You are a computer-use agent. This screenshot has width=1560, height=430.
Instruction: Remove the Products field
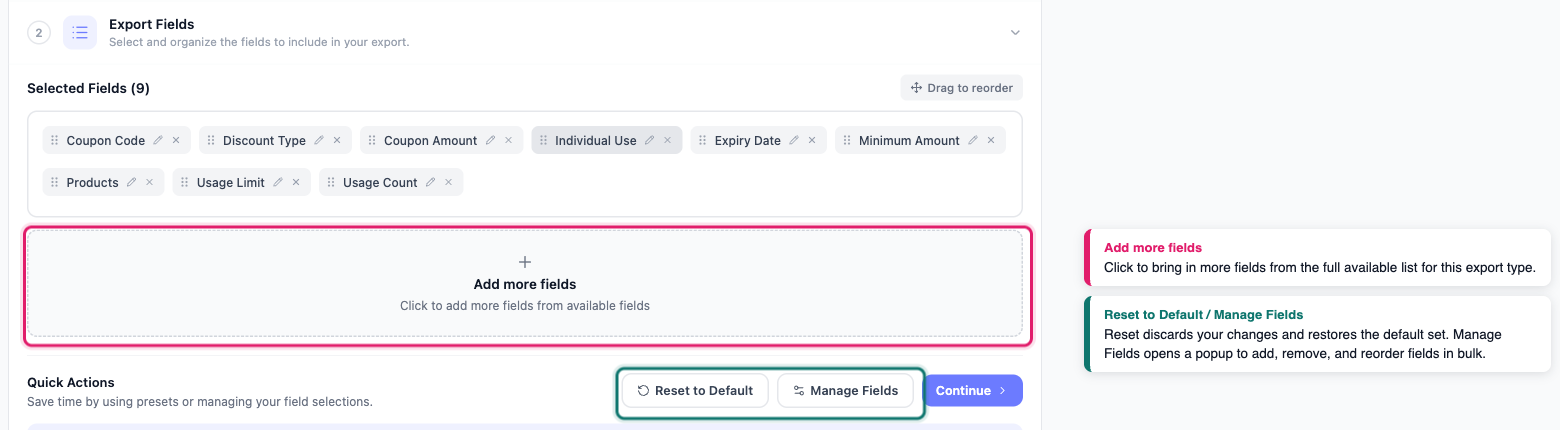click(149, 183)
